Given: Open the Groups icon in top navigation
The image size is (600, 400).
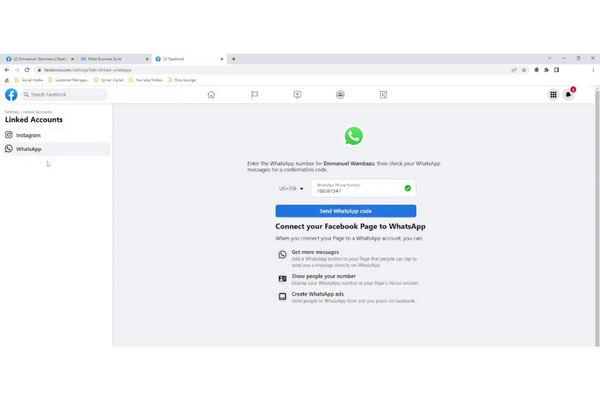Looking at the screenshot, I should 340,95.
